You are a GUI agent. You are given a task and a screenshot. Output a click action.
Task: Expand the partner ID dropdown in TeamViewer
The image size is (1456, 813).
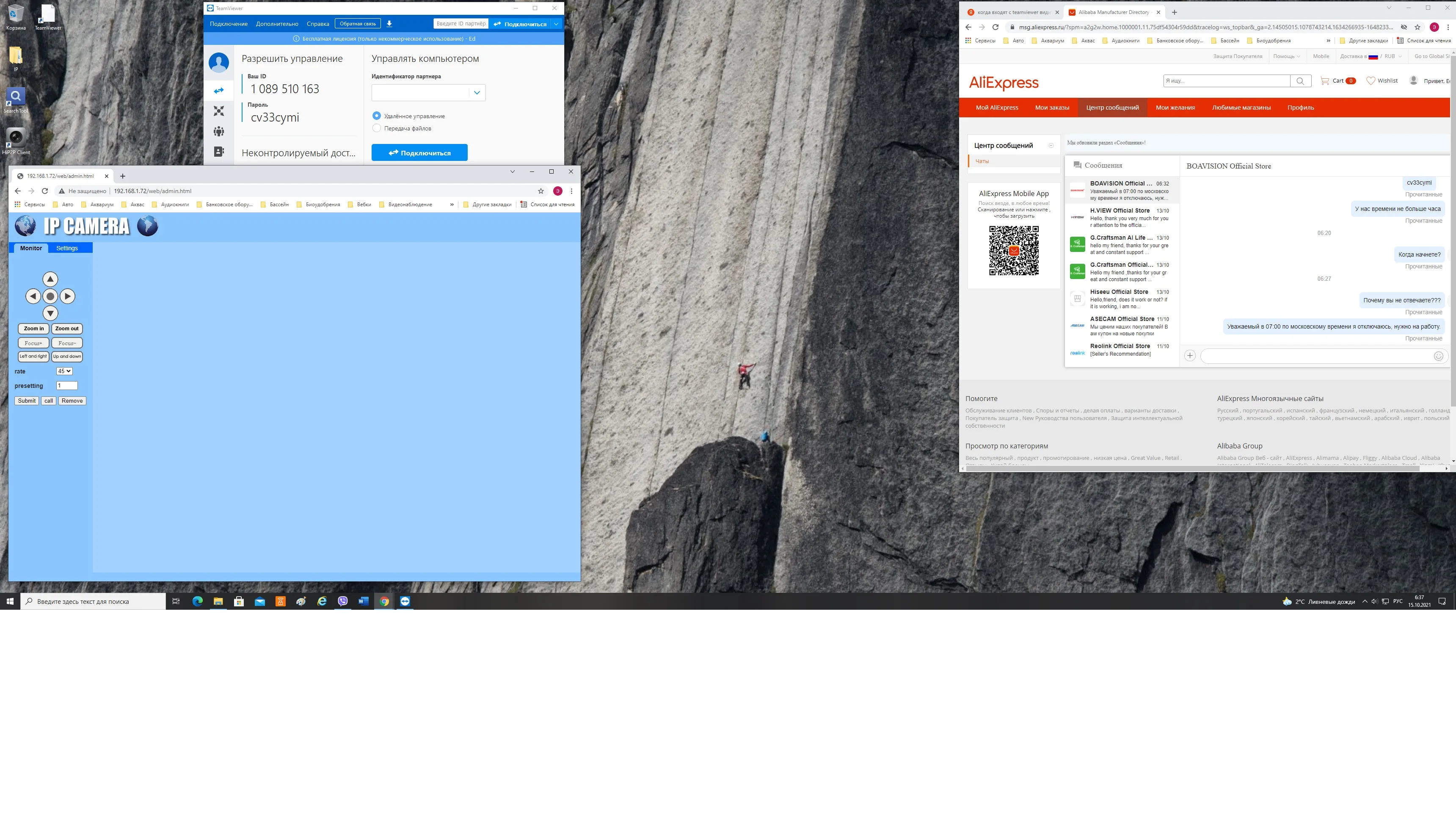click(477, 93)
